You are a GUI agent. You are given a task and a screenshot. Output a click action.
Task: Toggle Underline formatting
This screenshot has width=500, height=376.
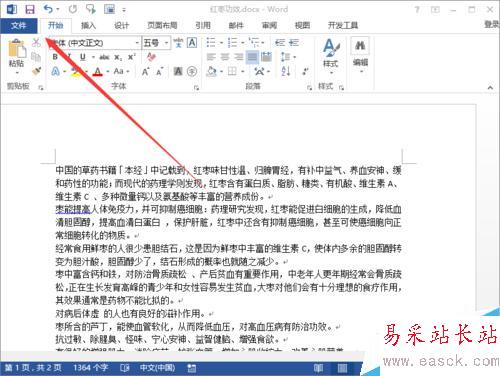click(83, 57)
